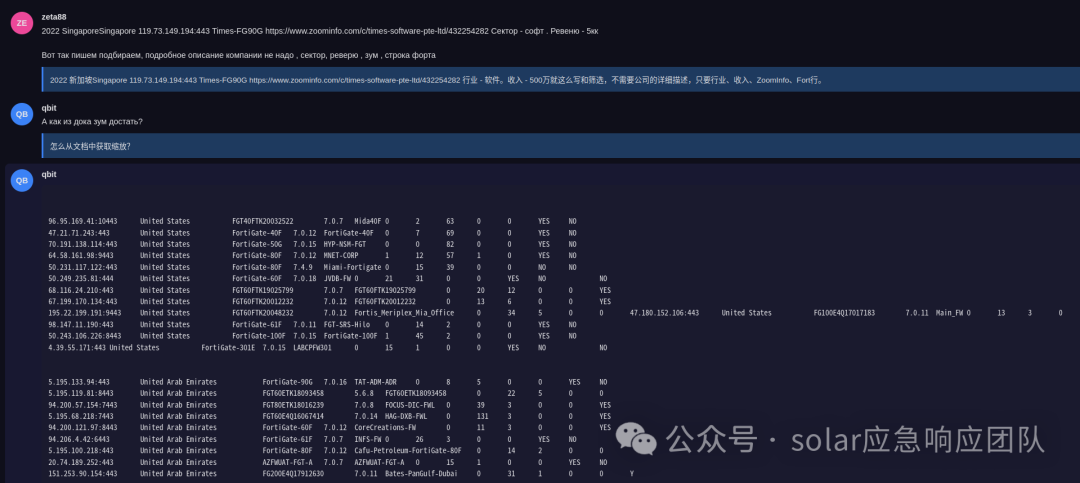
Task: Click the hostname LABCPFW301
Action: pyautogui.click(x=312, y=347)
